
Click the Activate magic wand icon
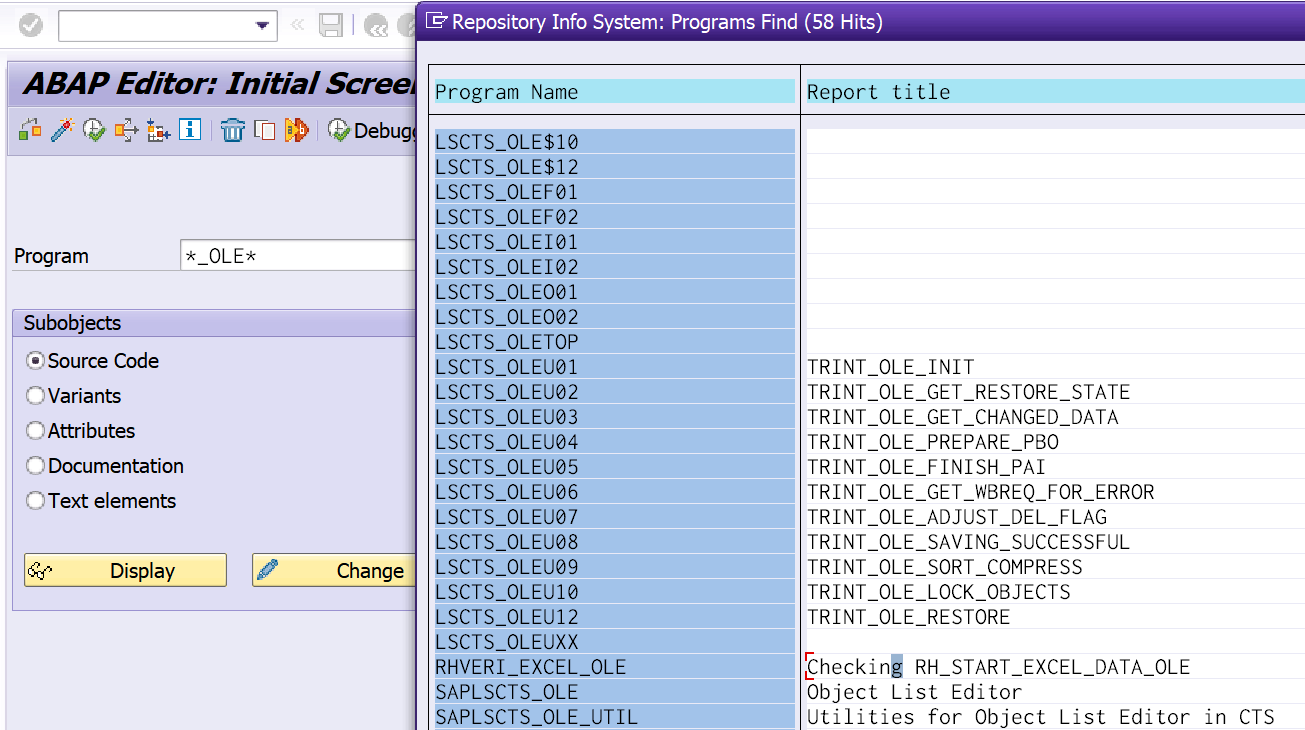point(62,130)
